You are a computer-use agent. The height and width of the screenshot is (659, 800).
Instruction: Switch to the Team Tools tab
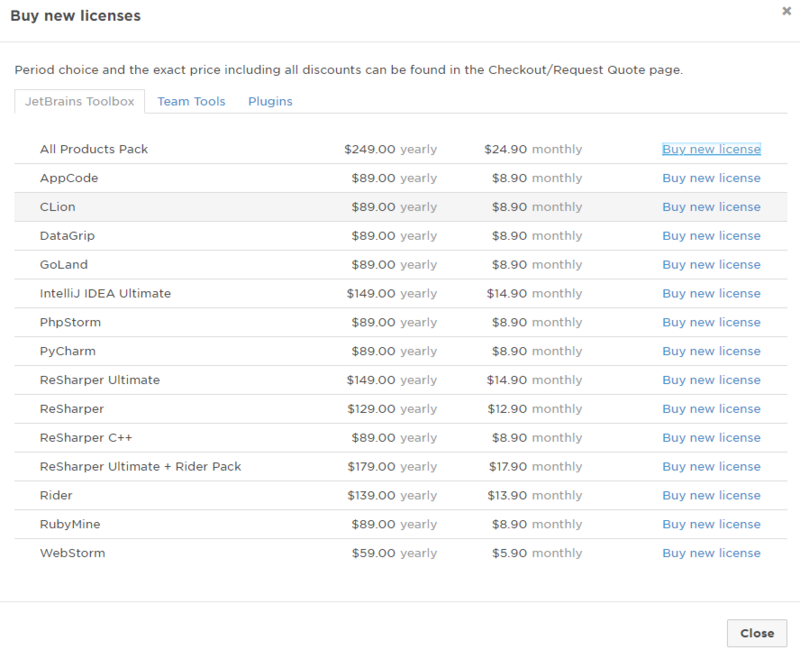pyautogui.click(x=191, y=101)
